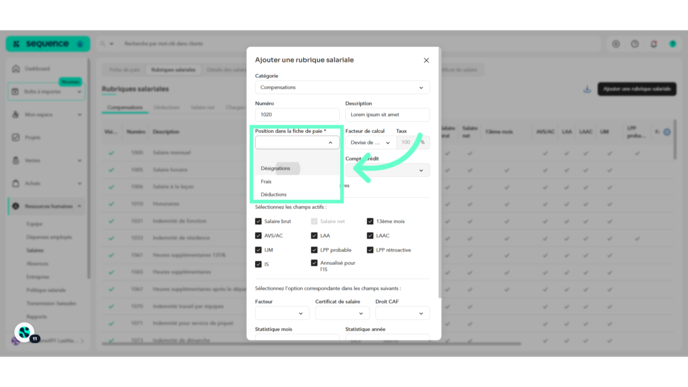This screenshot has width=688, height=387.
Task: Open the clock history icon
Action: 635,44
